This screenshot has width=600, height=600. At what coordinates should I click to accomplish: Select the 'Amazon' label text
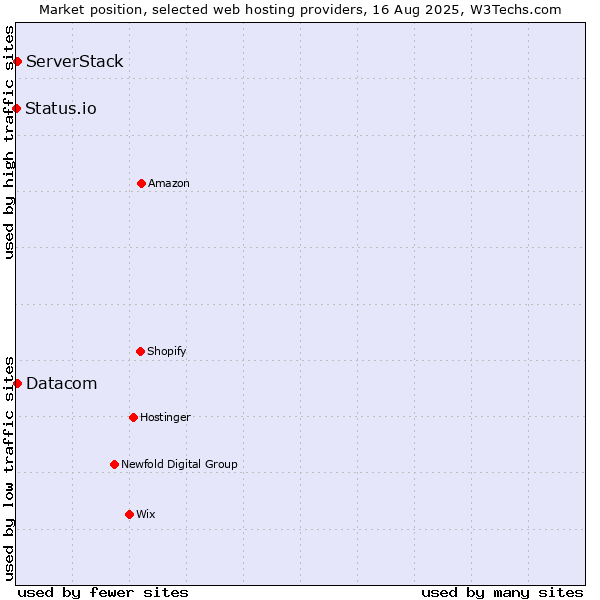(x=169, y=183)
